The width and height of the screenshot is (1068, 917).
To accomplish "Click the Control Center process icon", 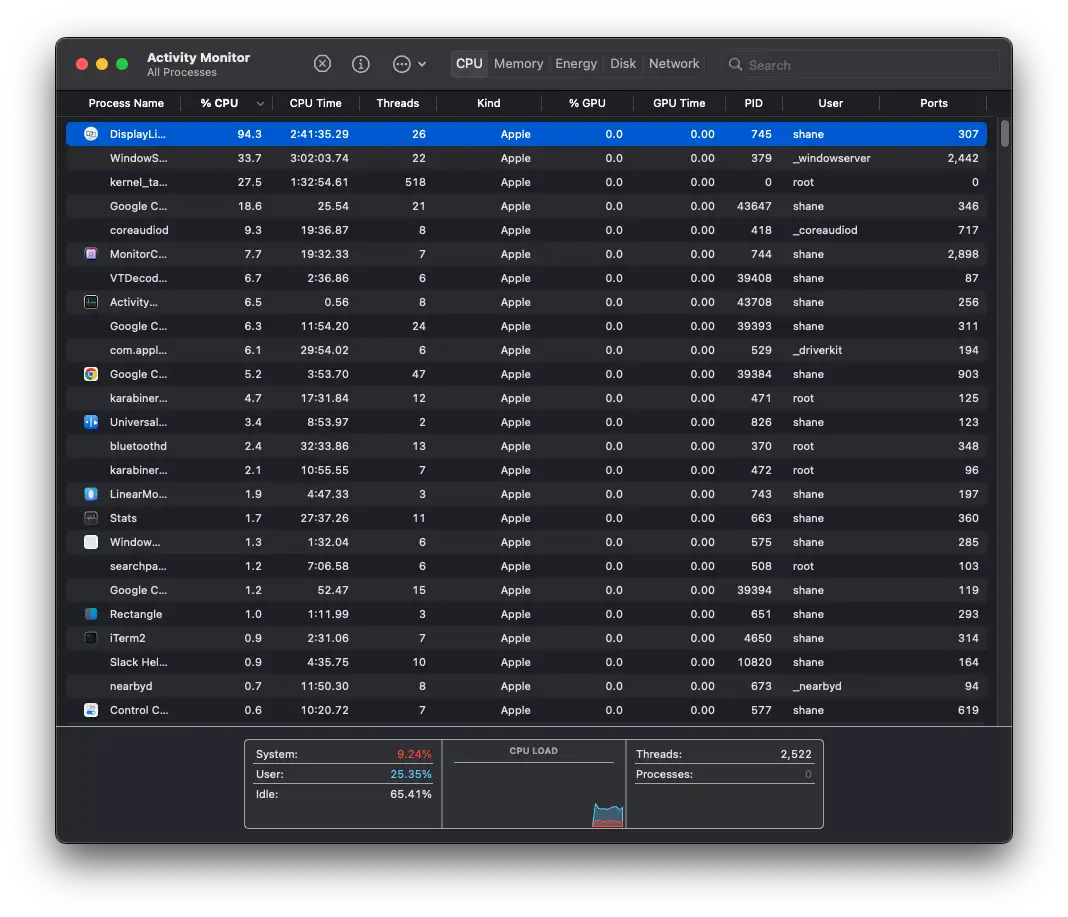I will (x=91, y=710).
